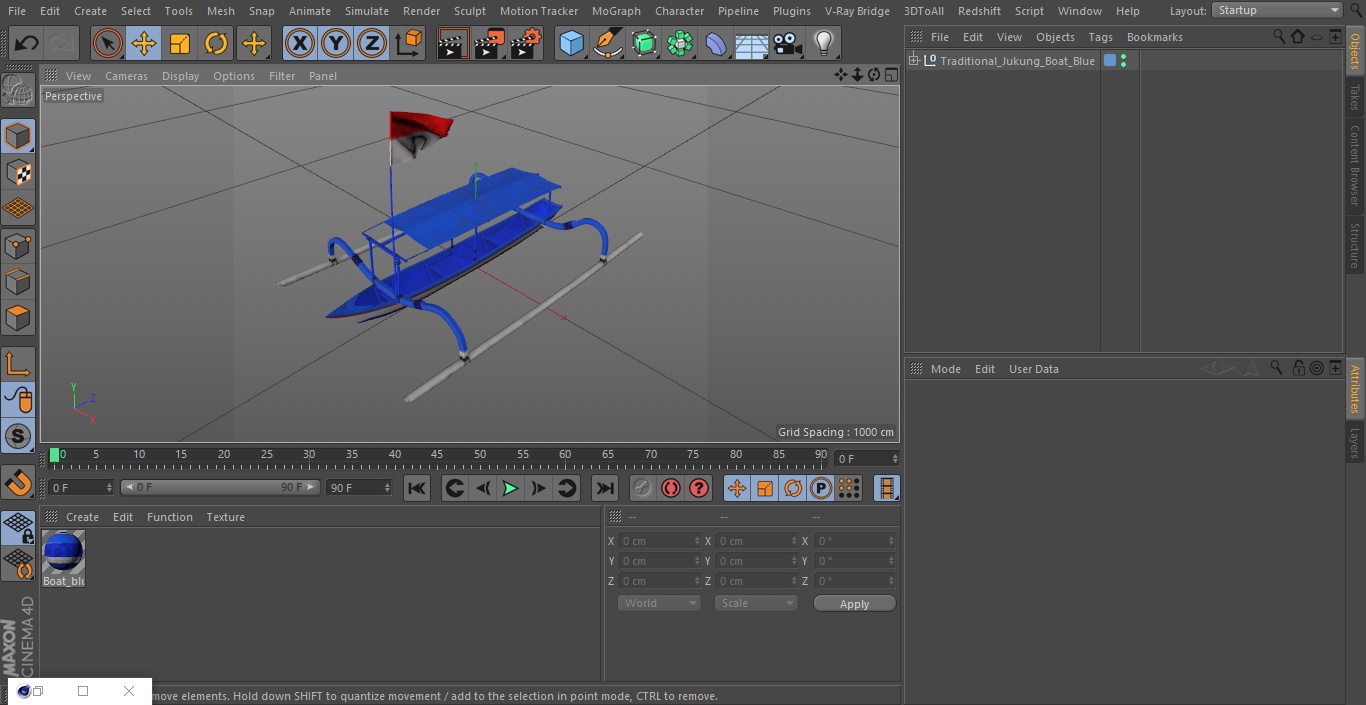Toggle Enable Snap magnet icon
1366x705 pixels.
pos(18,482)
